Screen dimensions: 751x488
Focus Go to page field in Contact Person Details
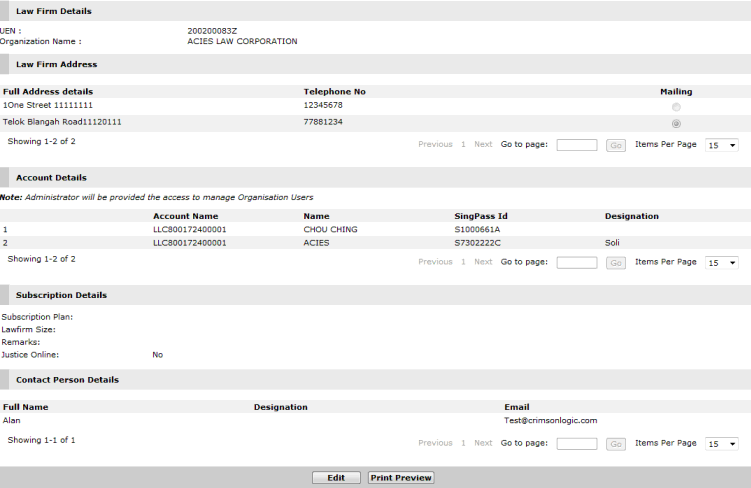pyautogui.click(x=576, y=443)
